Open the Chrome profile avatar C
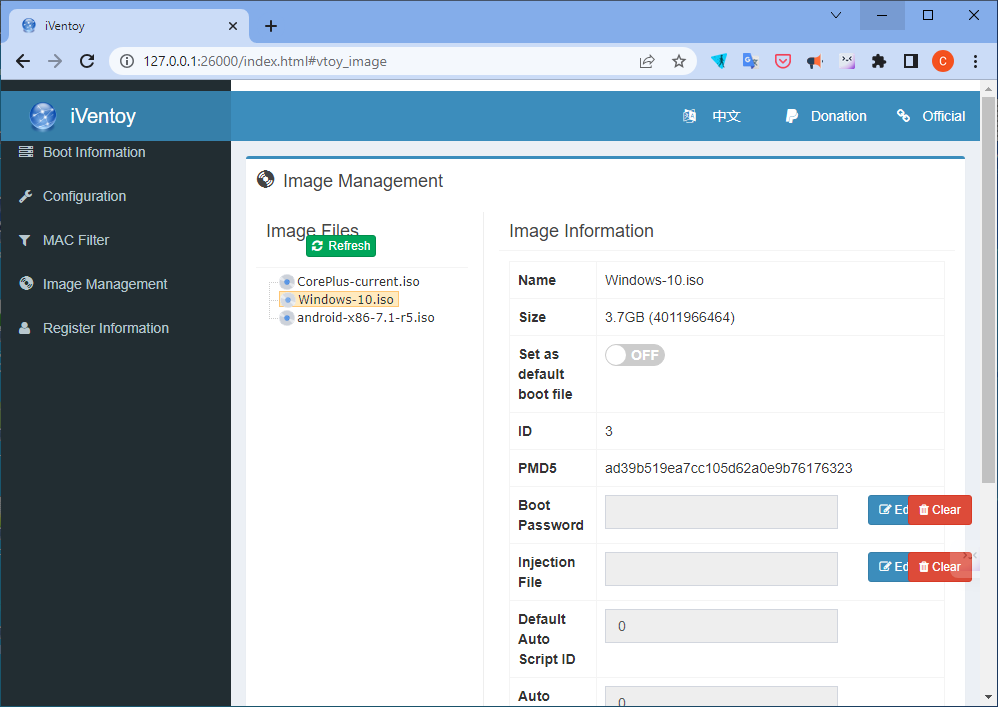The image size is (998, 707). tap(943, 61)
